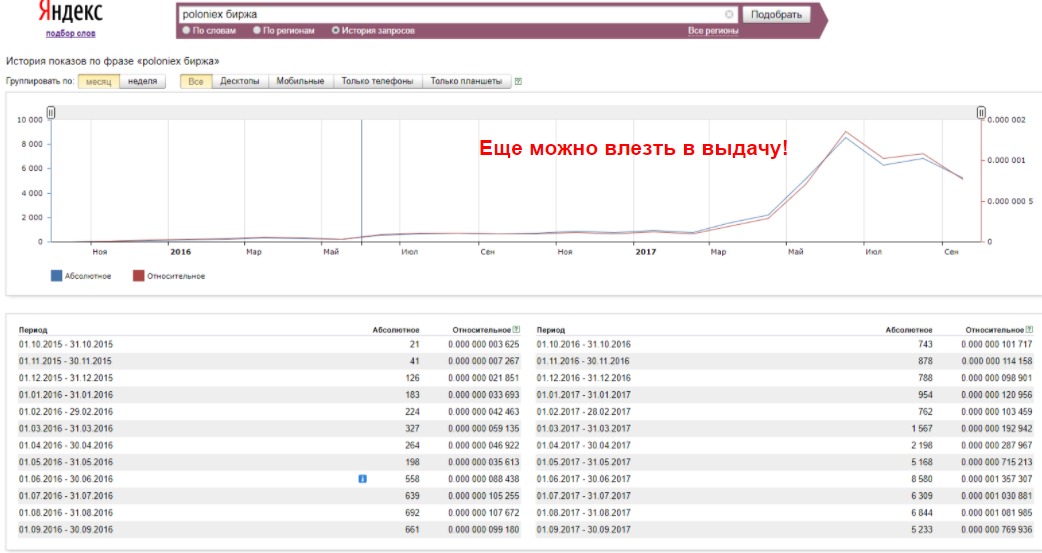Click the Яндекс logo
The image size is (1042, 553).
coord(69,12)
